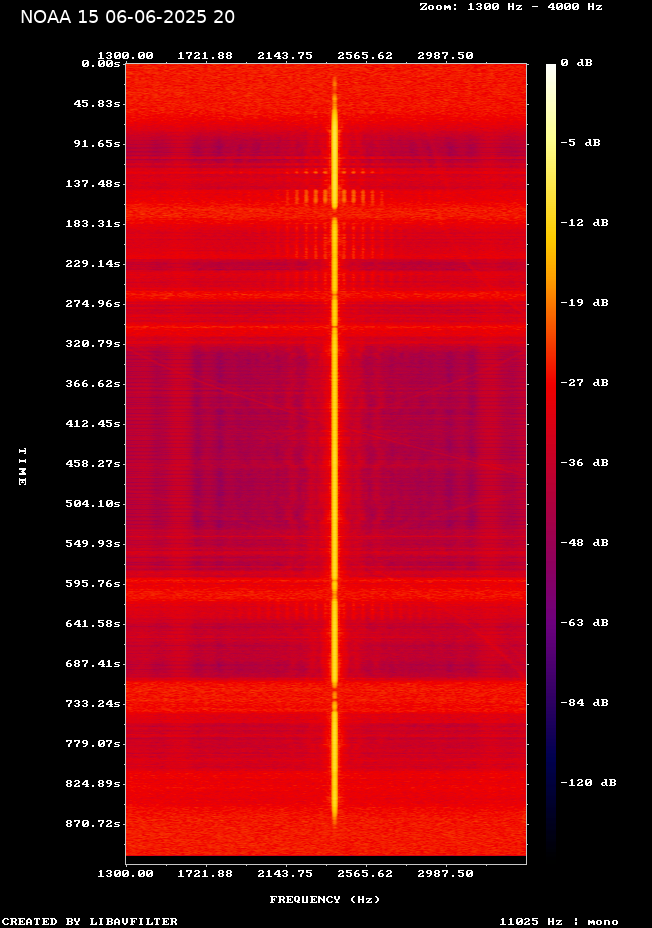Click the "-36 dB" scale label
Screen dimensions: 652x928
click(585, 462)
